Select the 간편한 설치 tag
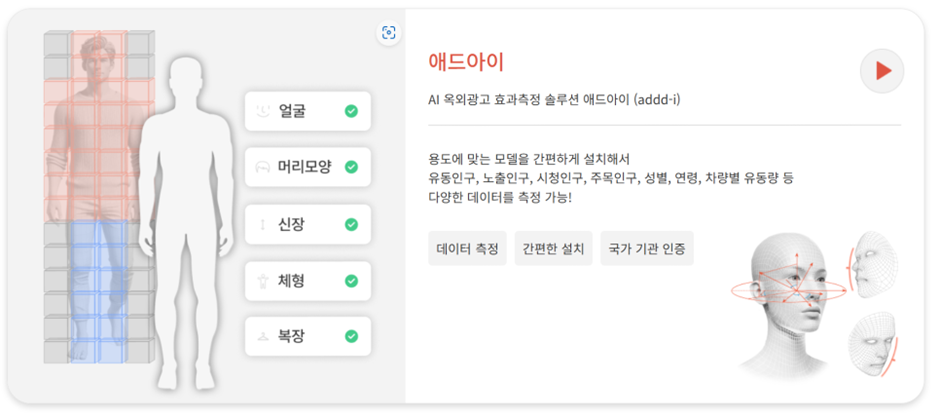 [553, 248]
